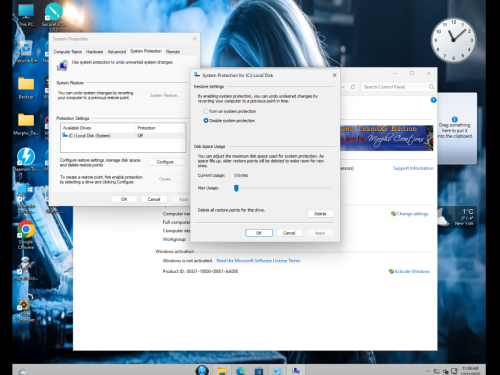Click the clipboard gadget info icon

click(x=454, y=119)
